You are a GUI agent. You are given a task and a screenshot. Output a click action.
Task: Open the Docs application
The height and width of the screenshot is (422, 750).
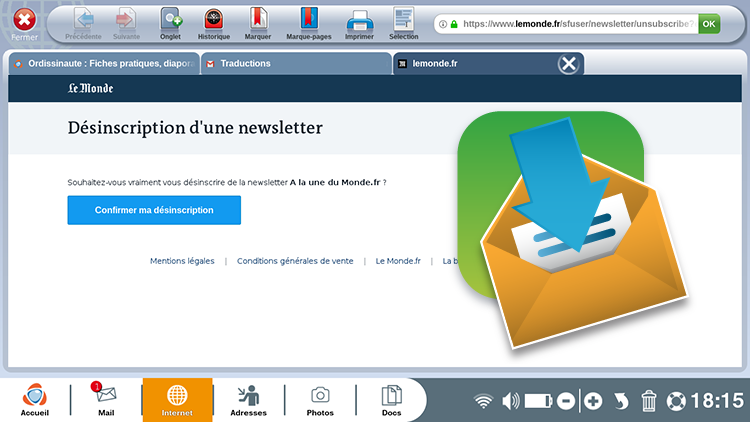pyautogui.click(x=391, y=400)
